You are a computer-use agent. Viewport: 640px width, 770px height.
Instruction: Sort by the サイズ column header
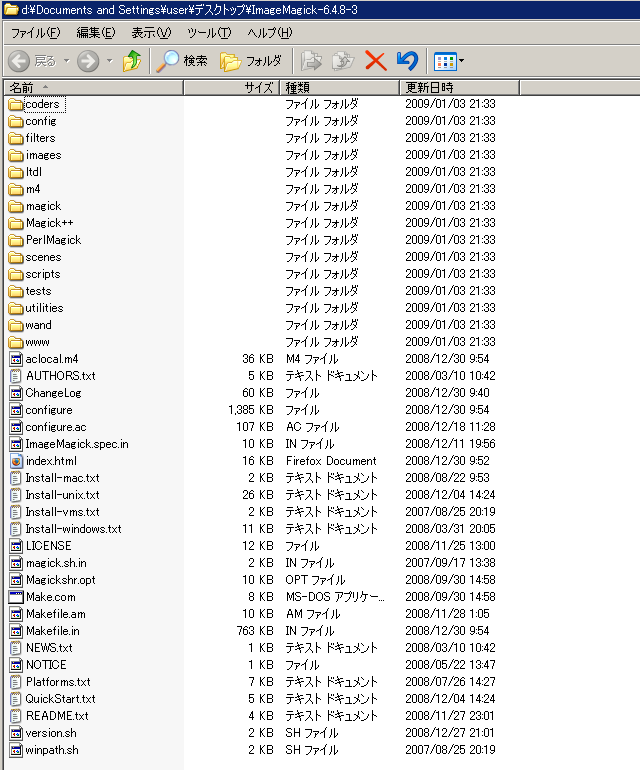point(231,88)
